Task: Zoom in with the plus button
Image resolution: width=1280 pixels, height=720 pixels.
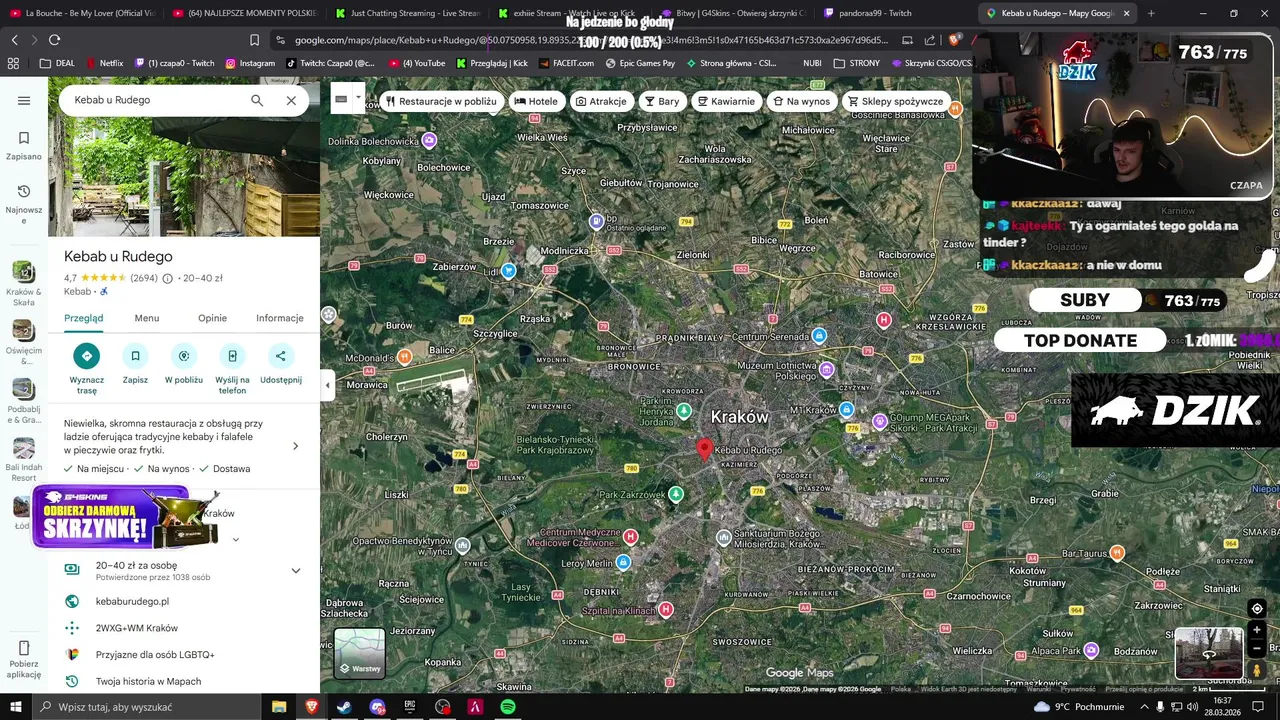Action: 1257,630
